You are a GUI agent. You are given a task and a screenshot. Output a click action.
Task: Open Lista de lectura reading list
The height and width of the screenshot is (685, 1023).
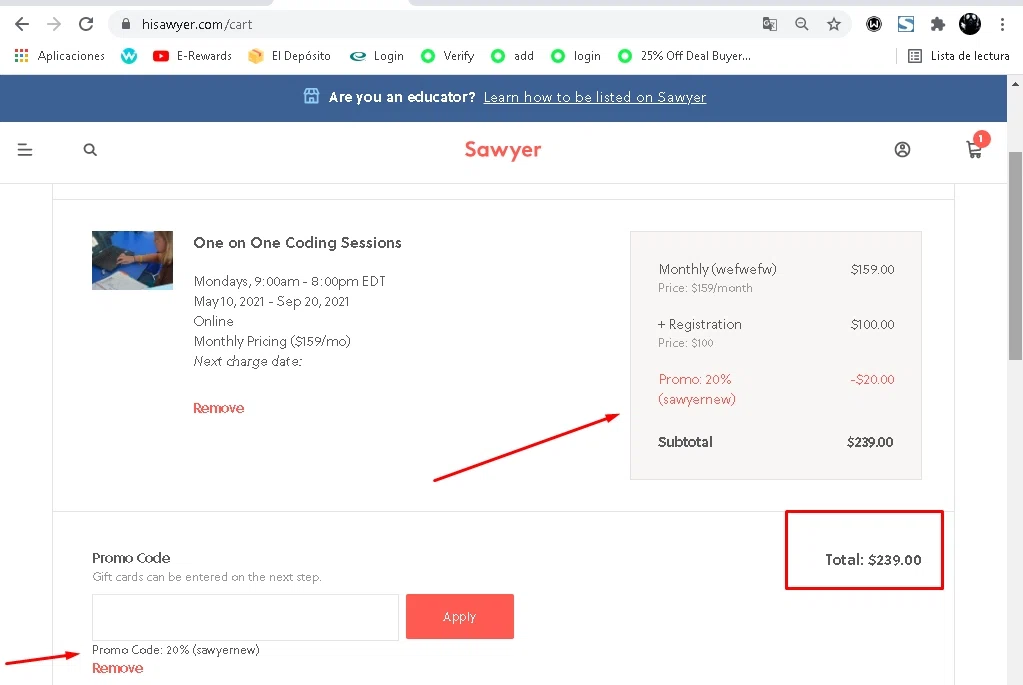tap(958, 56)
